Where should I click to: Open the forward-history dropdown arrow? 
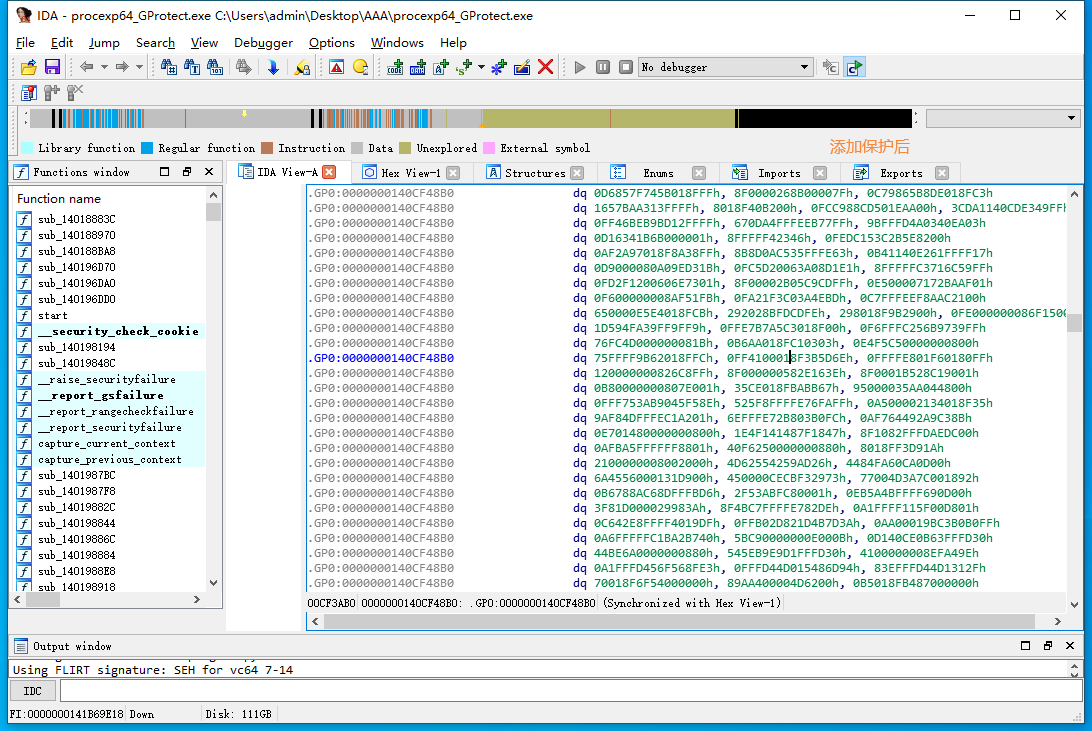139,67
